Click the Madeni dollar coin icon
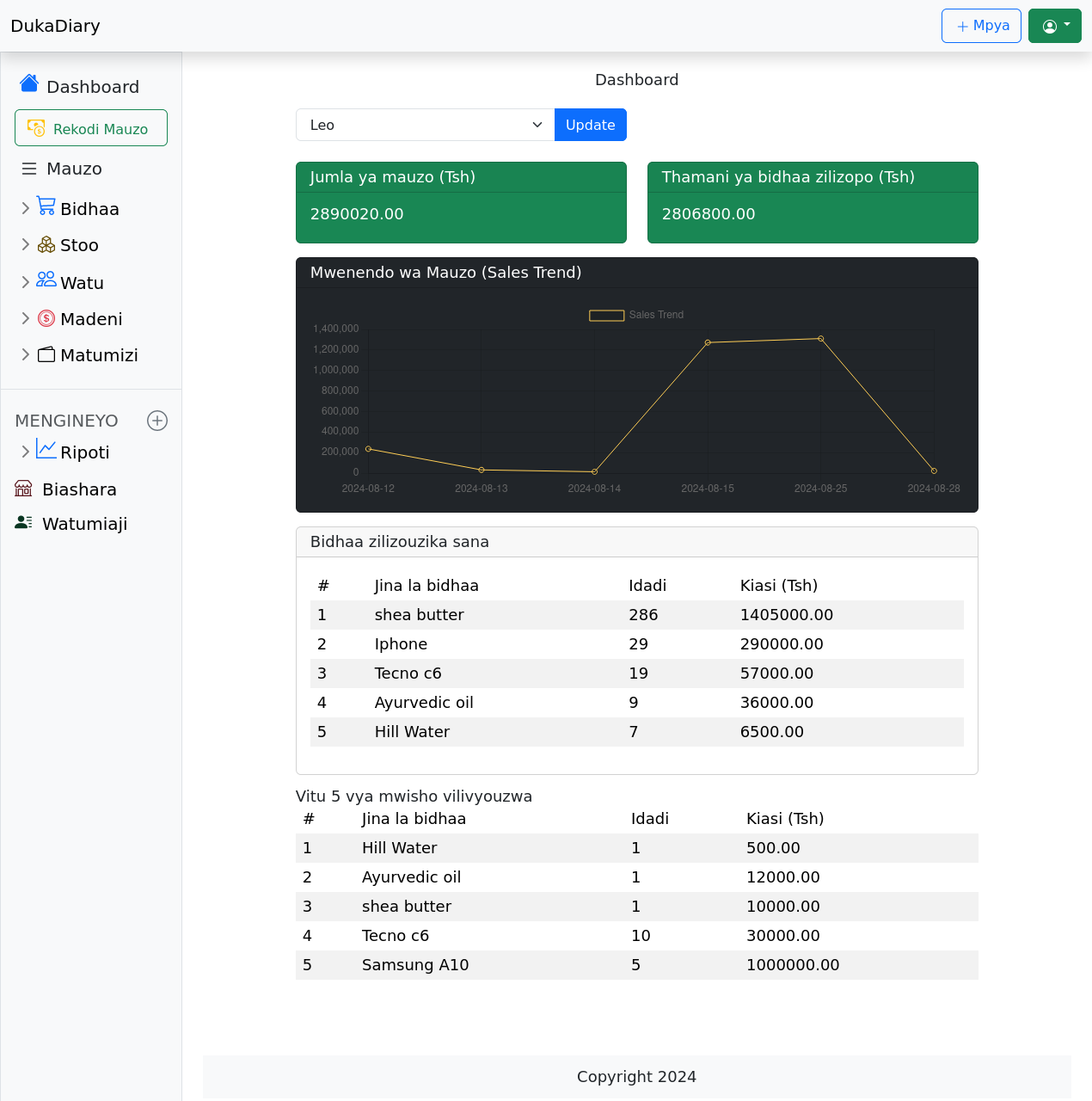This screenshot has height=1101, width=1092. 46,319
